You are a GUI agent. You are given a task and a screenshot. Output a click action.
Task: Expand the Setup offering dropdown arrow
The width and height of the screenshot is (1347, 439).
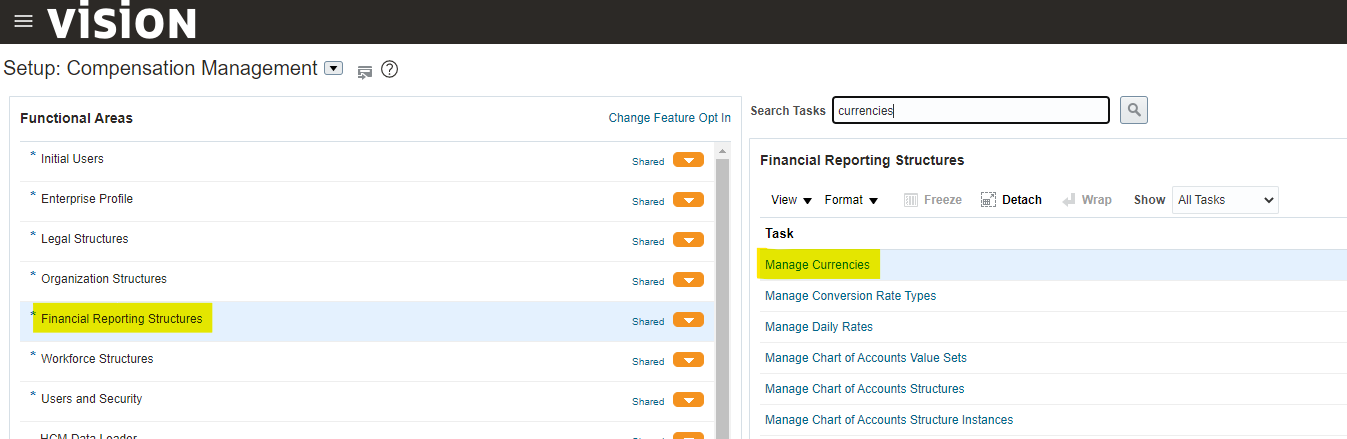point(334,69)
